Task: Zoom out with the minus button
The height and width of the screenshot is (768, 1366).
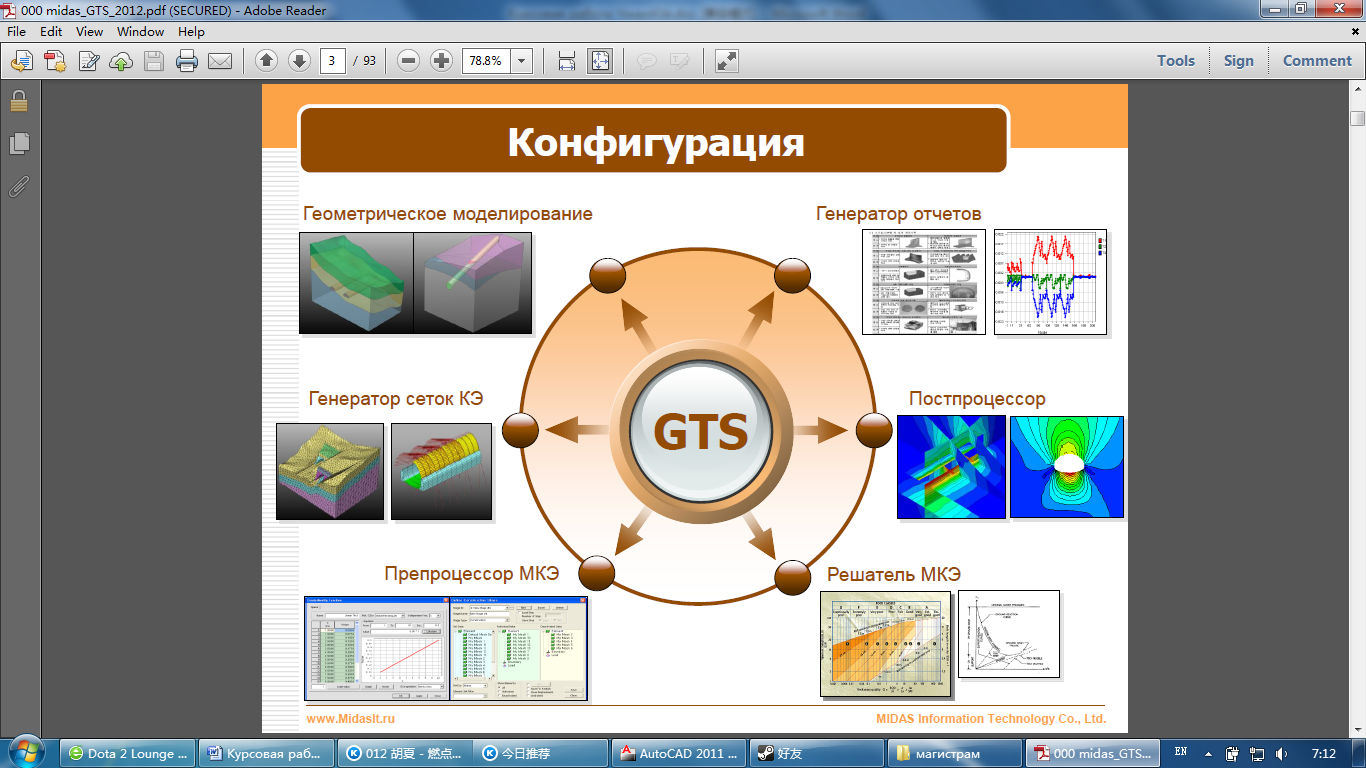Action: 408,61
